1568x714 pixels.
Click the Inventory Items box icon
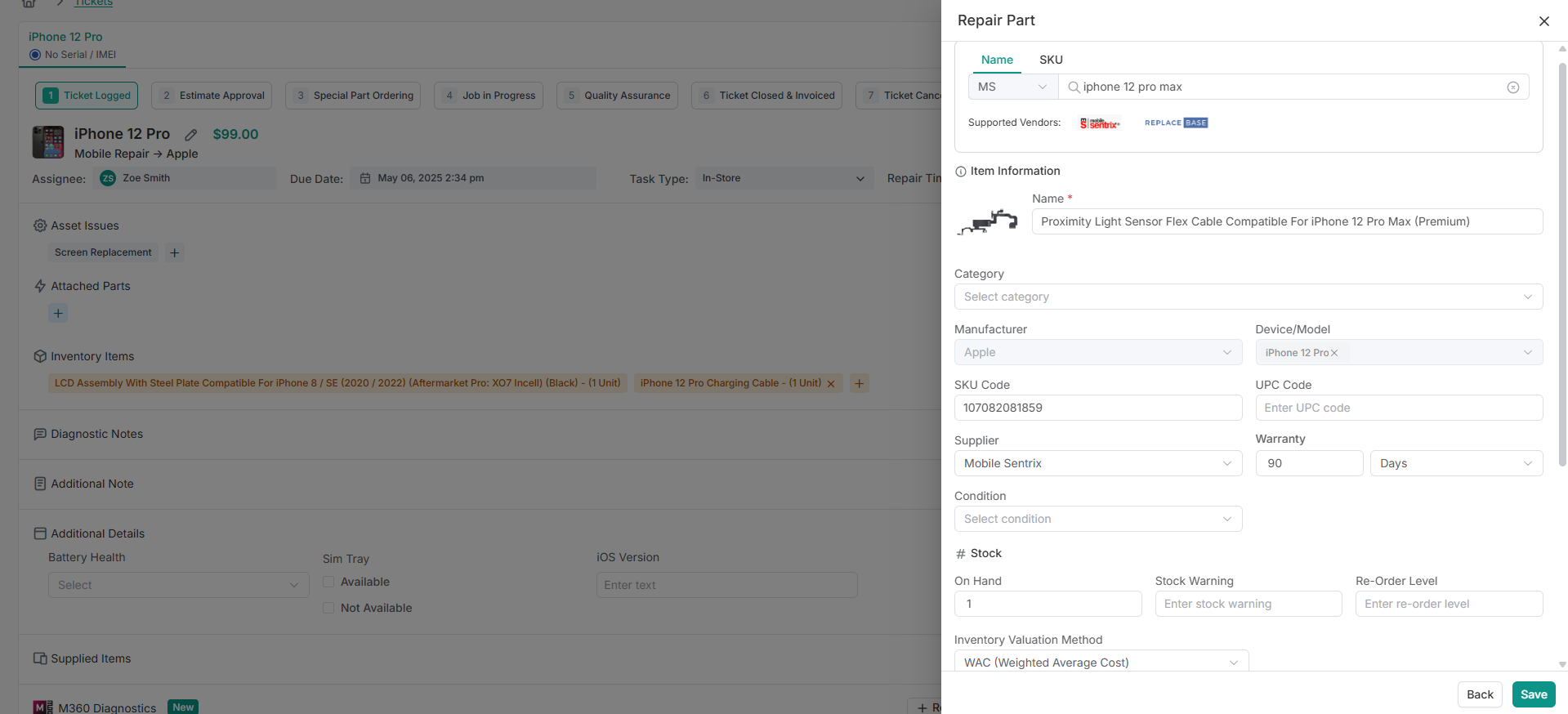40,356
